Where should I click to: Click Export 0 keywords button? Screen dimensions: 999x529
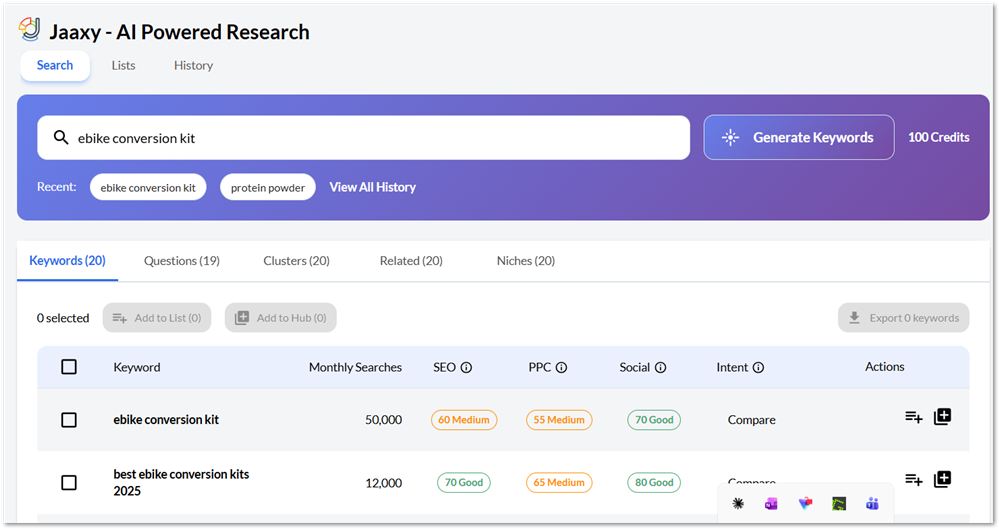pos(903,317)
